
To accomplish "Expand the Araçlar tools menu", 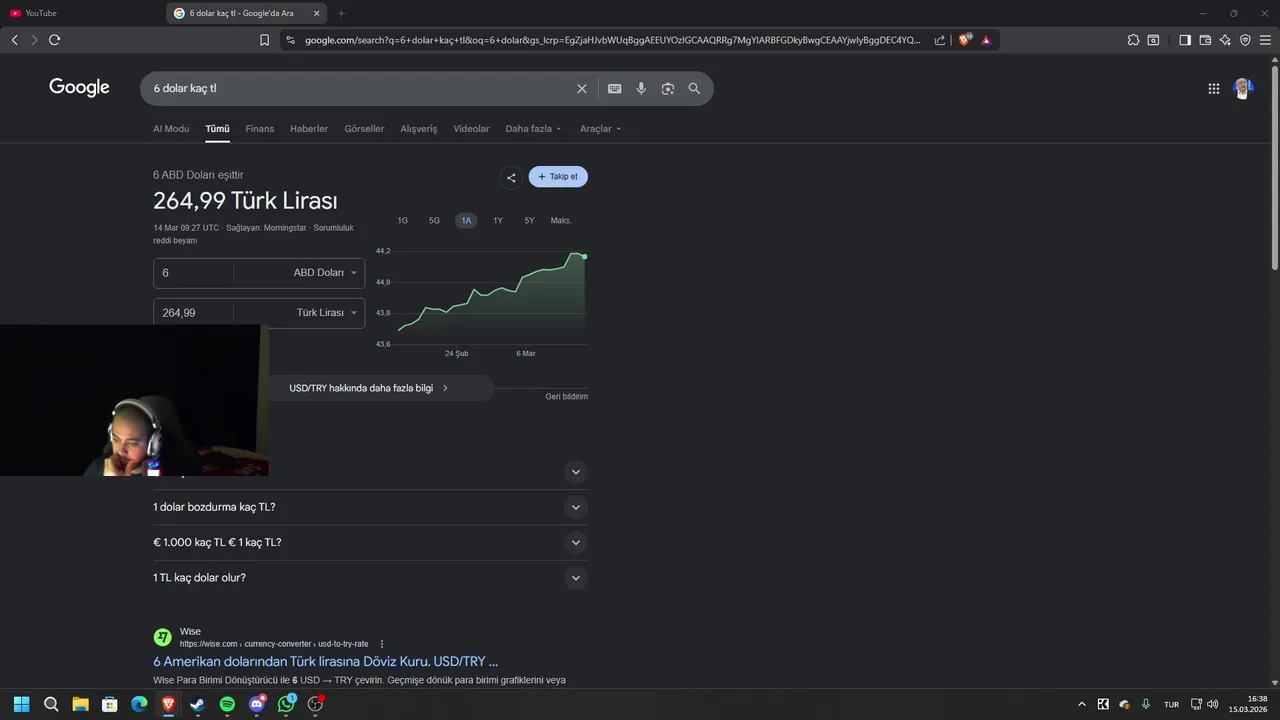I will click(600, 129).
